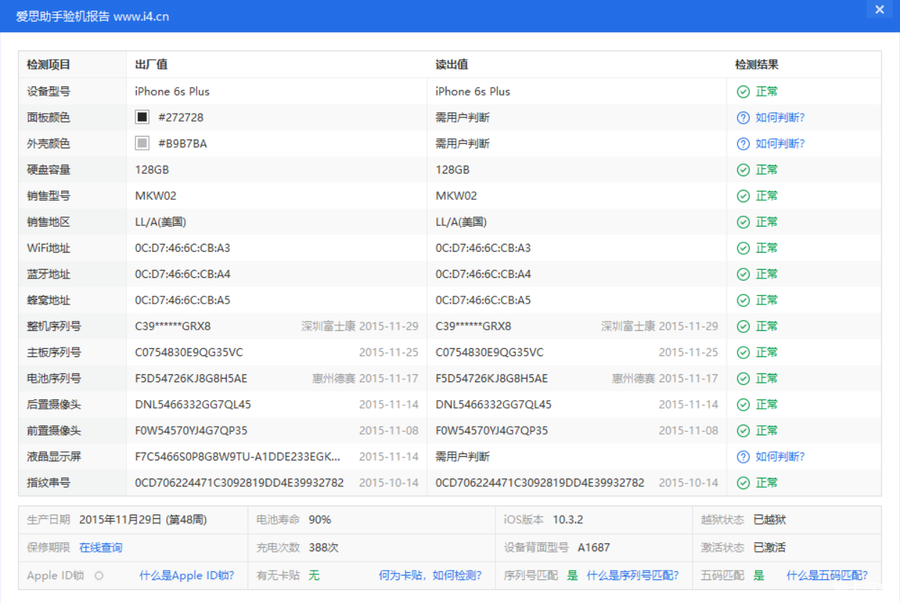
Task: Select factory value MKW02
Action: 156,196
